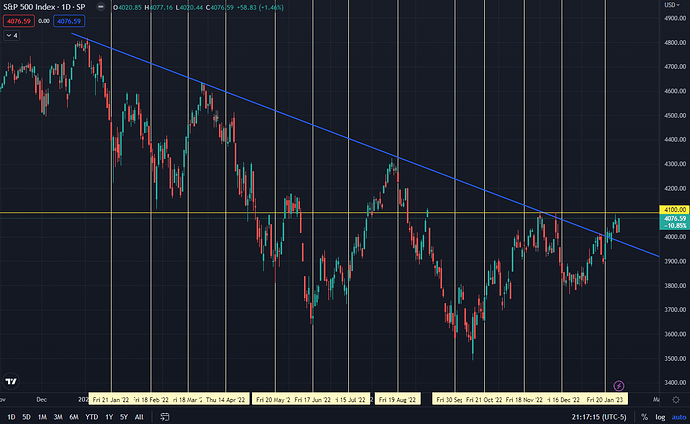
Task: Open the TradingView logo in chart corner
Action: pos(11,381)
